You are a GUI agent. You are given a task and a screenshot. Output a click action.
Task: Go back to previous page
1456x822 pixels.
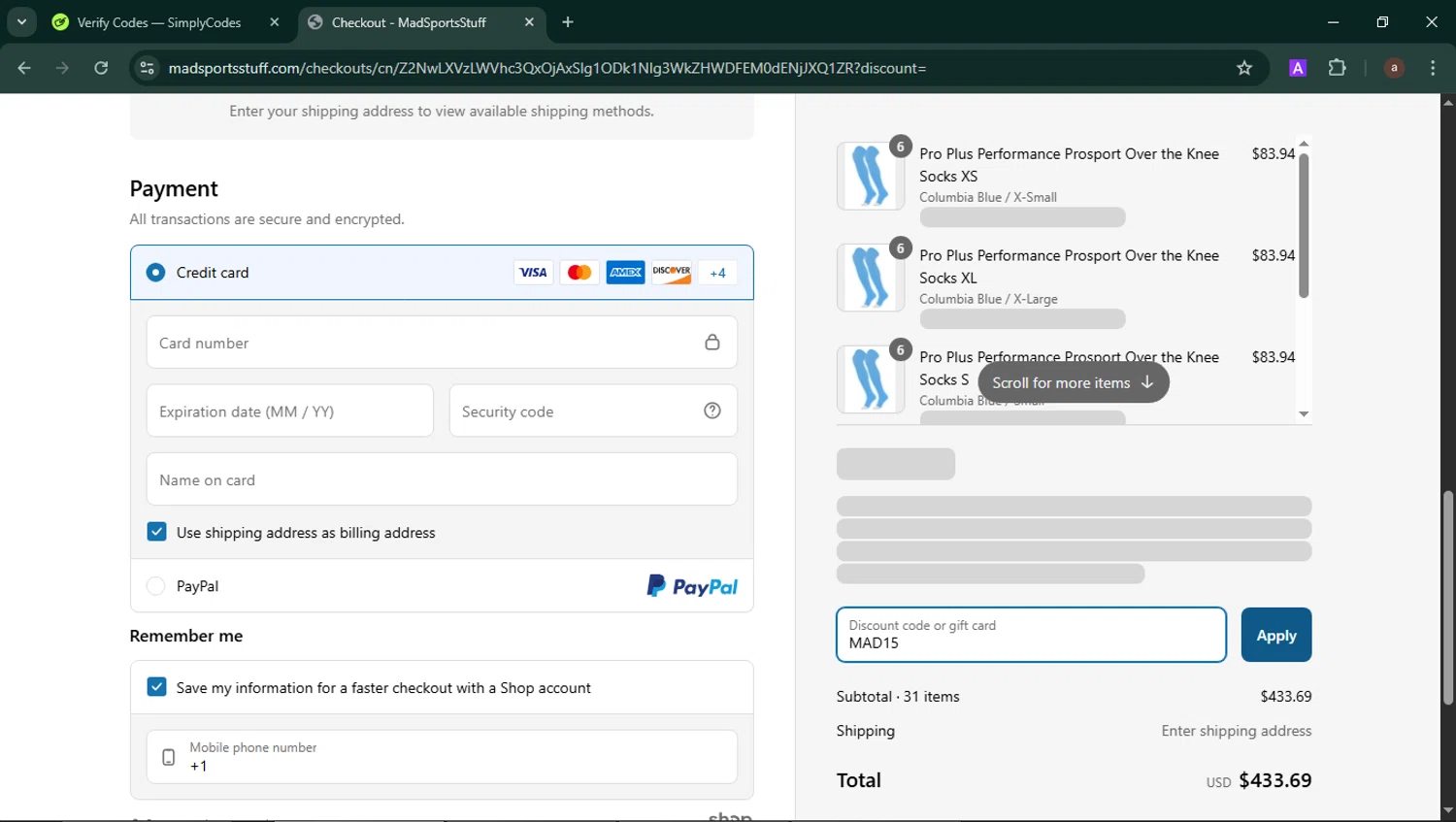pos(24,68)
